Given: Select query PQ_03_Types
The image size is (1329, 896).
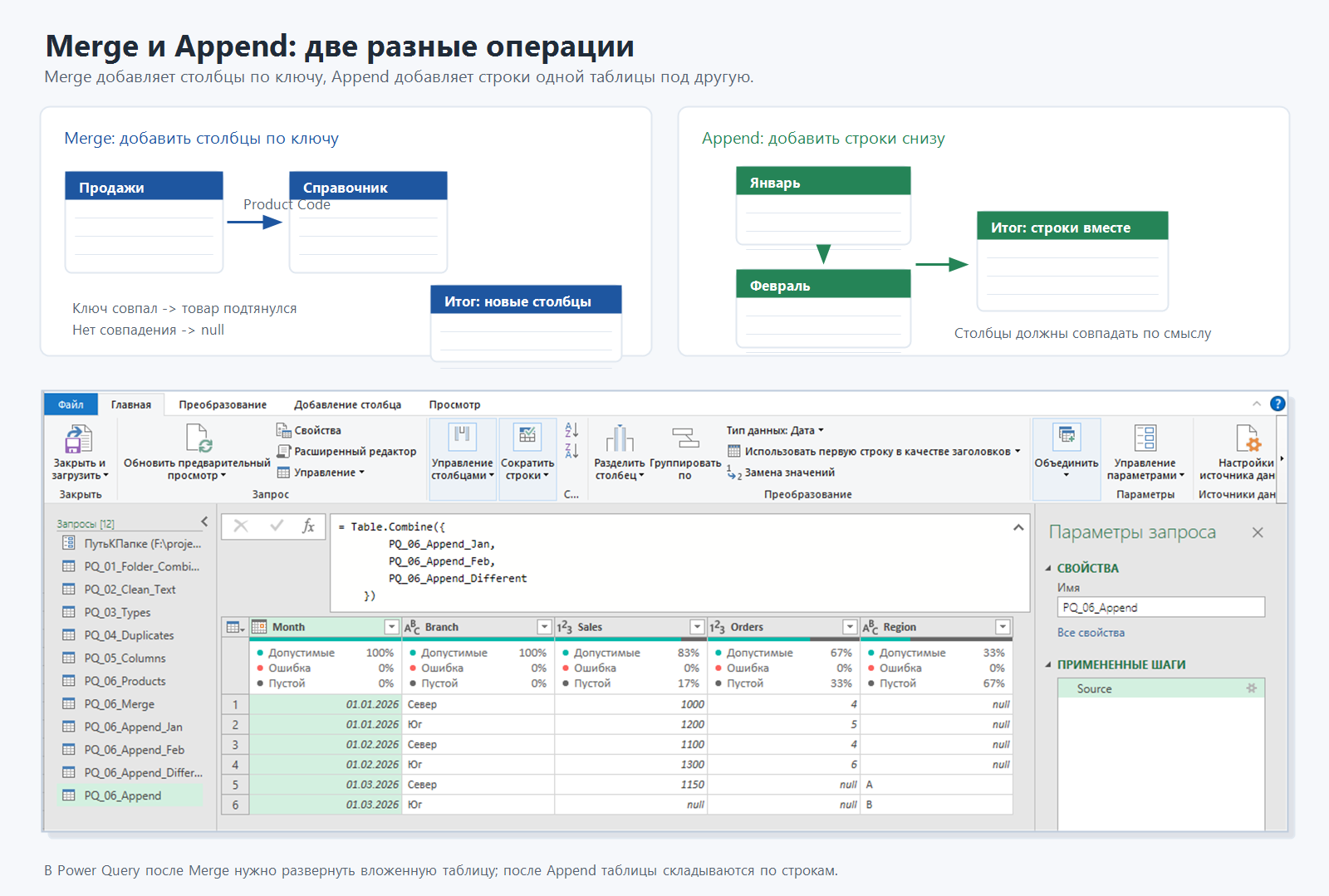Looking at the screenshot, I should pyautogui.click(x=131, y=612).
